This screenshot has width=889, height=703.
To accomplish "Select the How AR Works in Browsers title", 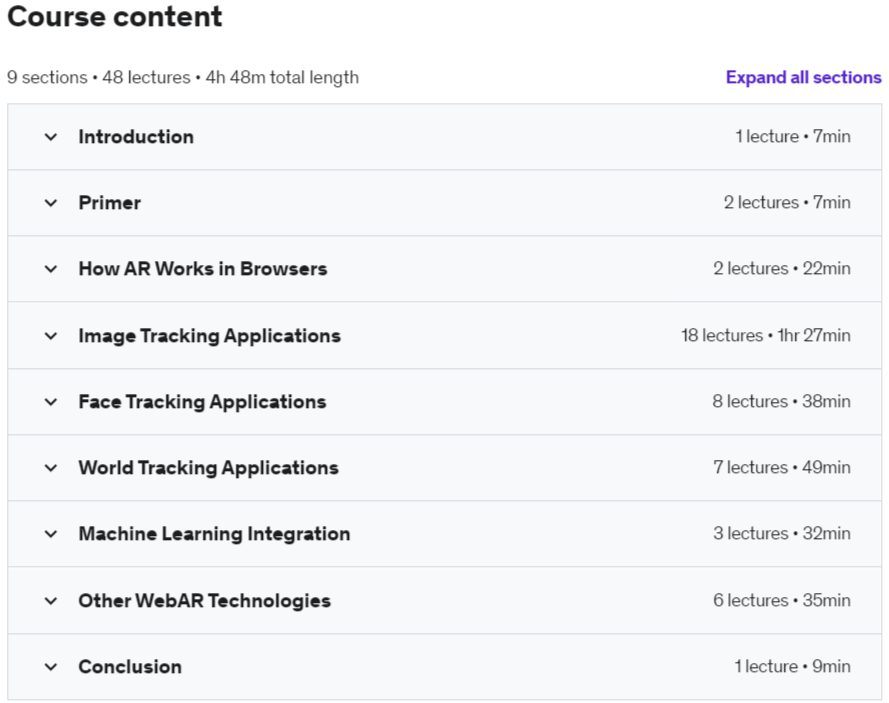I will (203, 269).
